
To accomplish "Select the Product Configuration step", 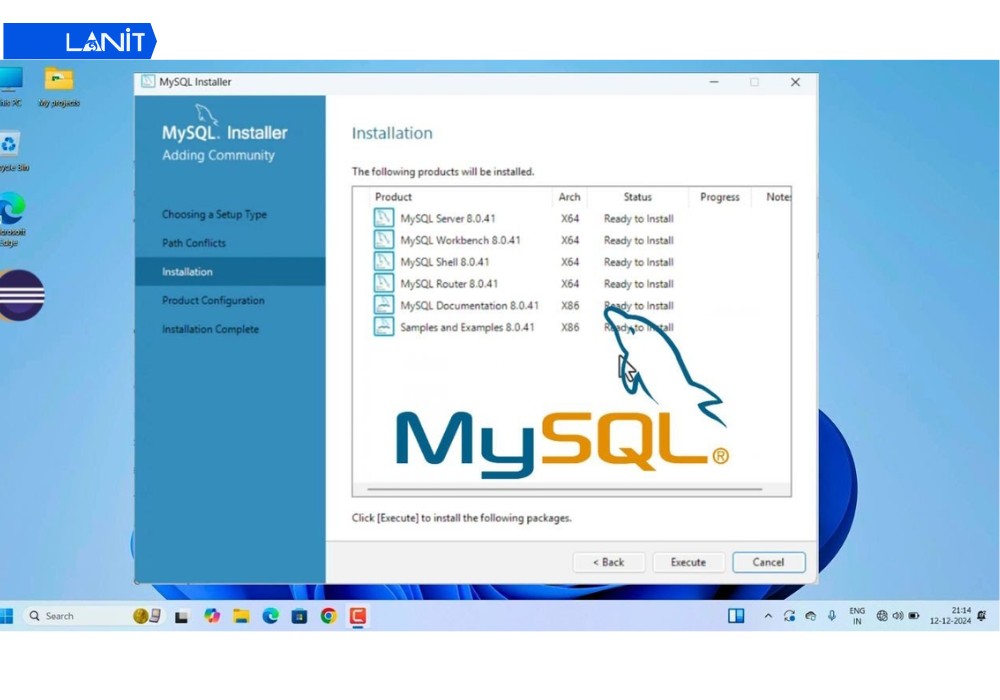I will [x=213, y=300].
